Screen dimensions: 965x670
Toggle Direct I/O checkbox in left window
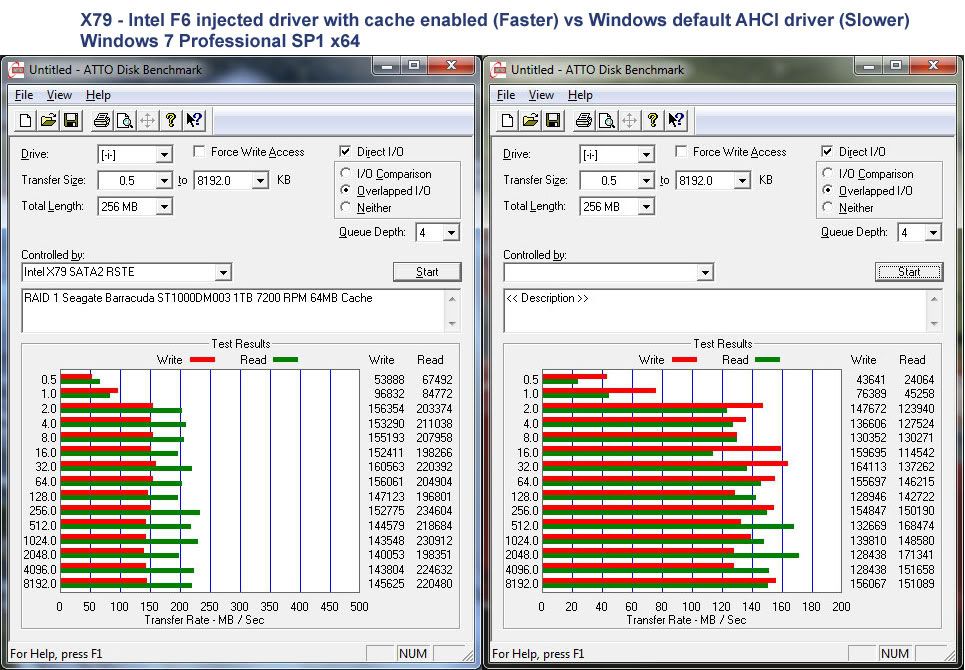pos(345,151)
